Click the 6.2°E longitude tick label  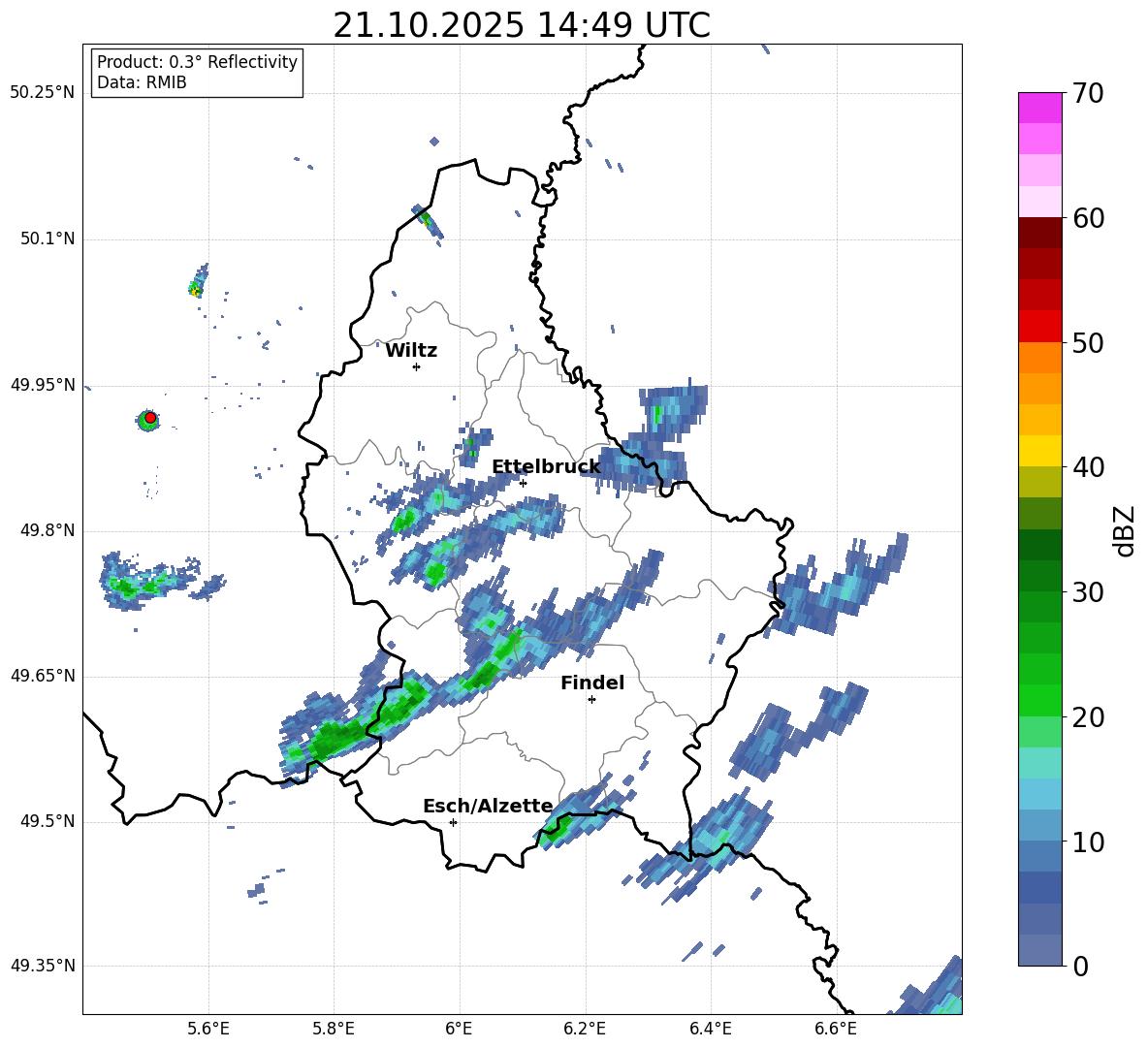tap(586, 1029)
